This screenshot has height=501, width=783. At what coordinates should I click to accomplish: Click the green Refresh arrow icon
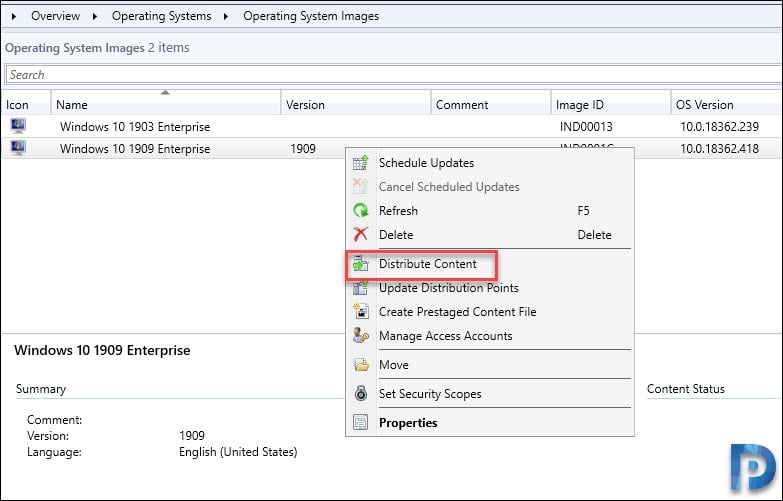coord(361,211)
